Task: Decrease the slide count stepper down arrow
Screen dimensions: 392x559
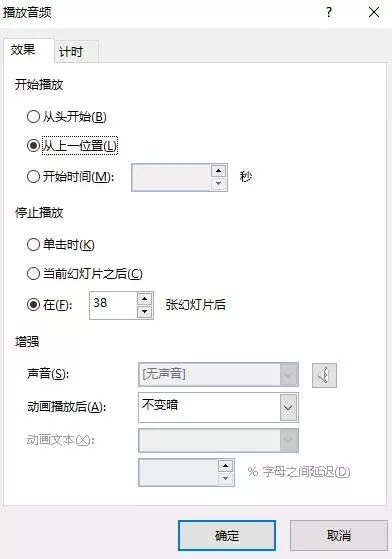Action: pos(144,312)
